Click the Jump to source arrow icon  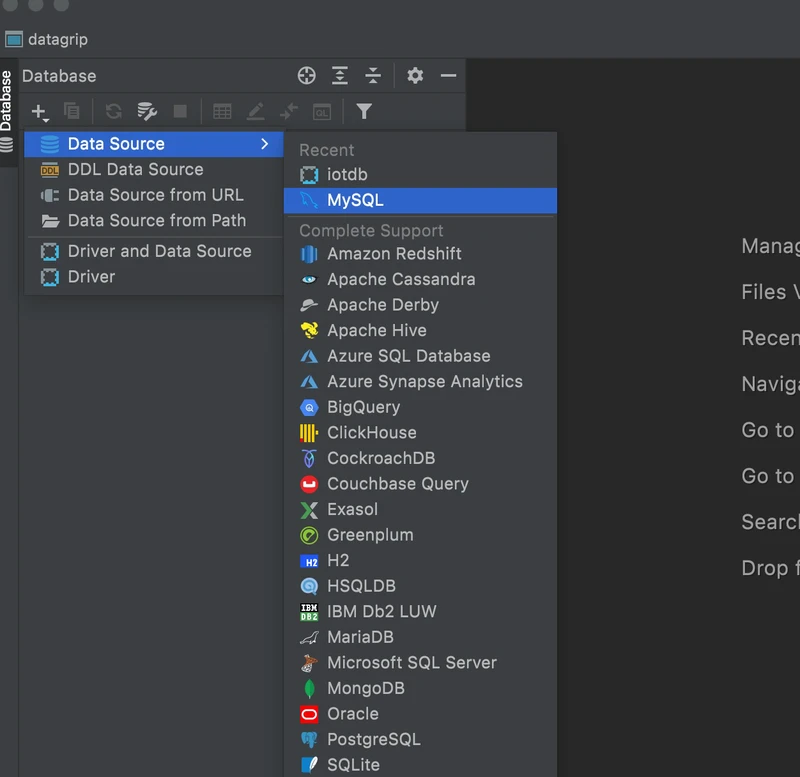[289, 111]
